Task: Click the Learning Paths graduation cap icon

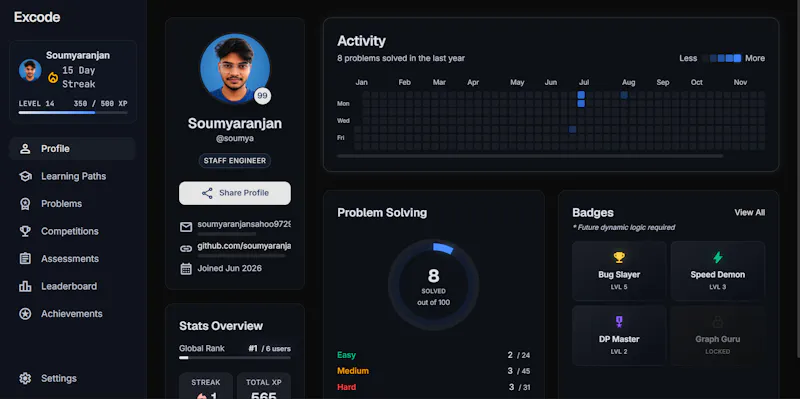Action: [25, 177]
